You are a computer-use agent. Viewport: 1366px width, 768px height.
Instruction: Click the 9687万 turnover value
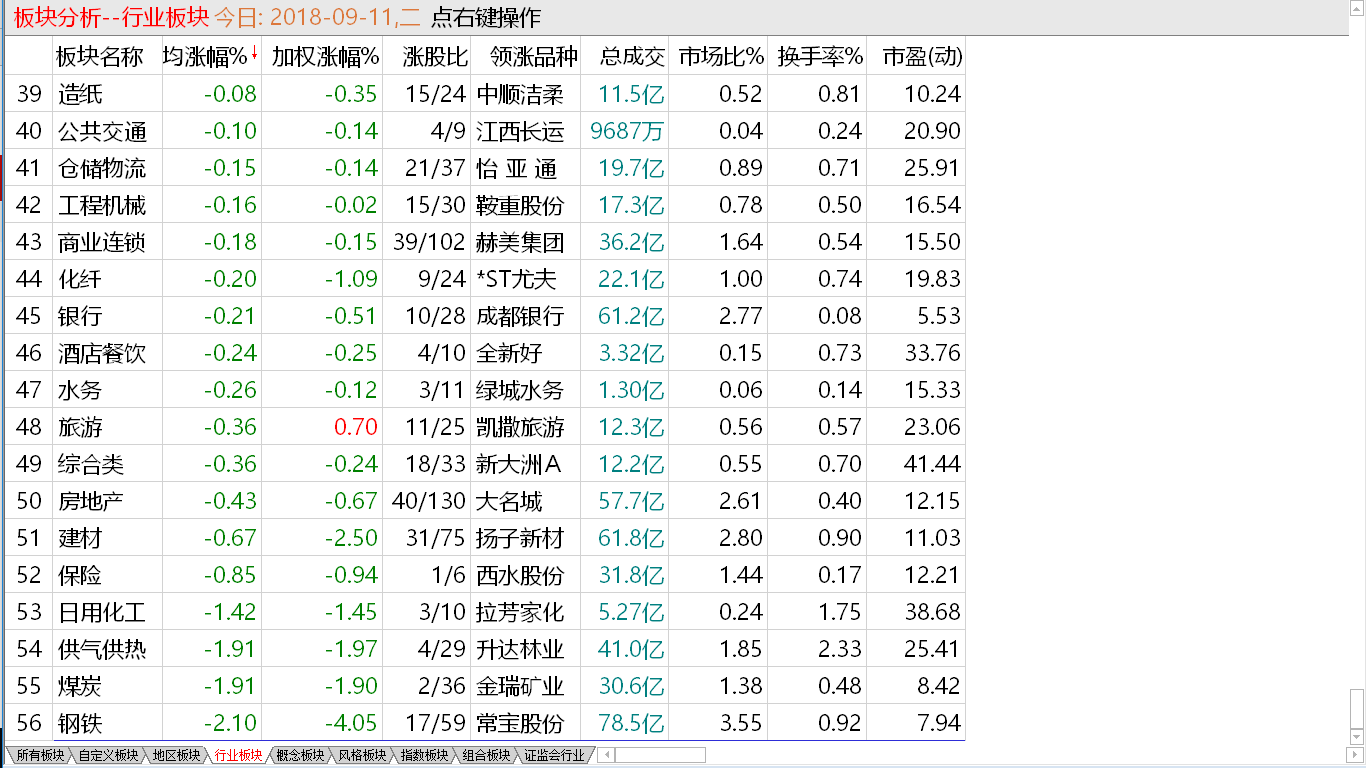(x=628, y=131)
